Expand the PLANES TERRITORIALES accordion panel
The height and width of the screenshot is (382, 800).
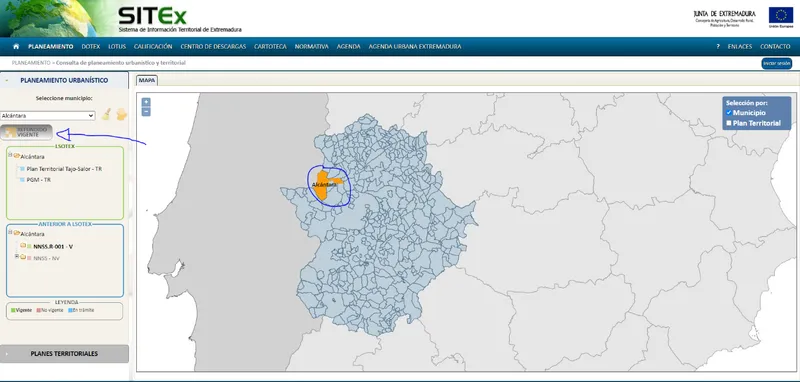coord(64,353)
